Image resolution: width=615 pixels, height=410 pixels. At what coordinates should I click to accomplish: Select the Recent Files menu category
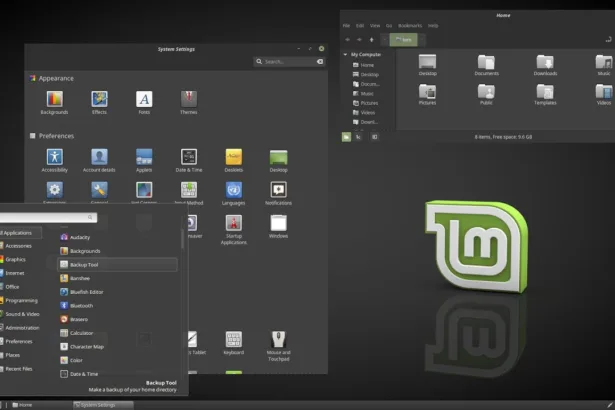coord(21,369)
